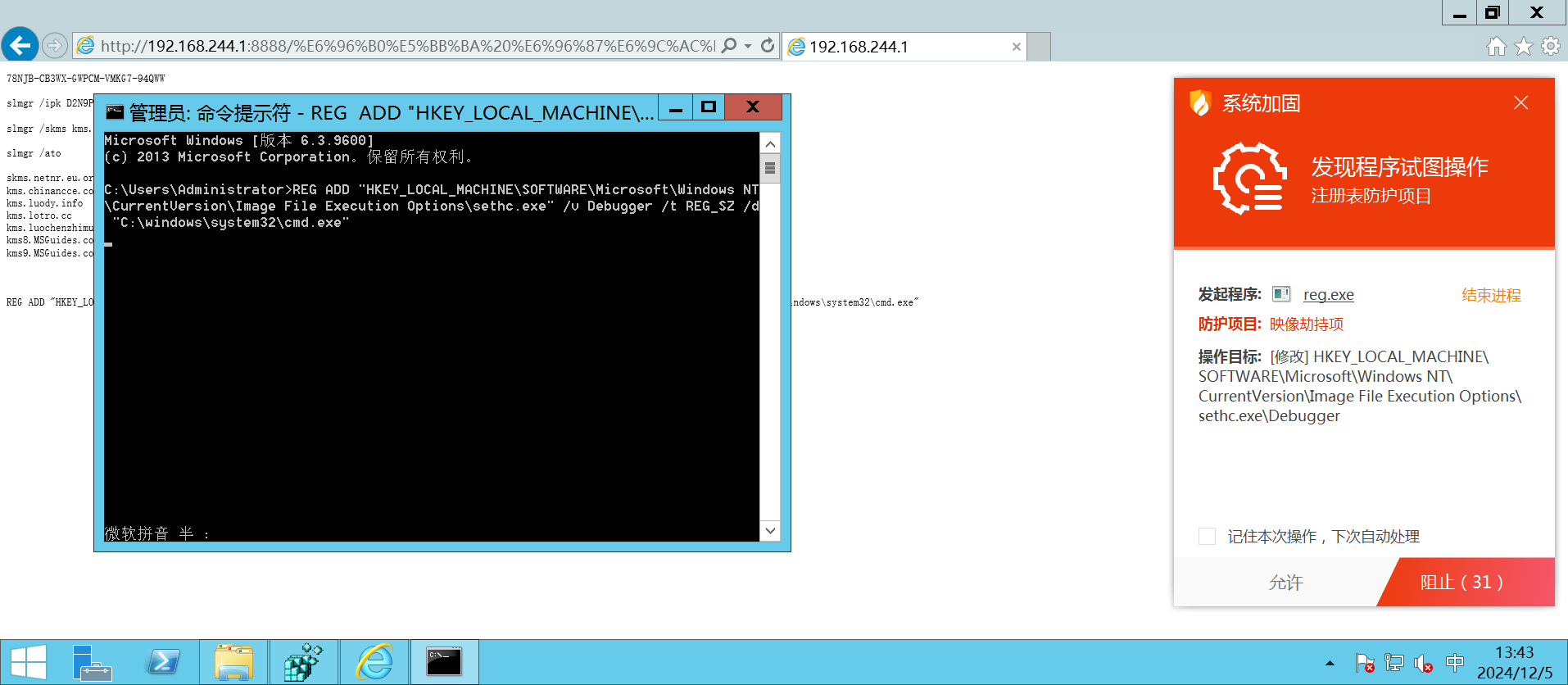Click the reg.exe program link
This screenshot has width=1568, height=685.
tap(1329, 295)
